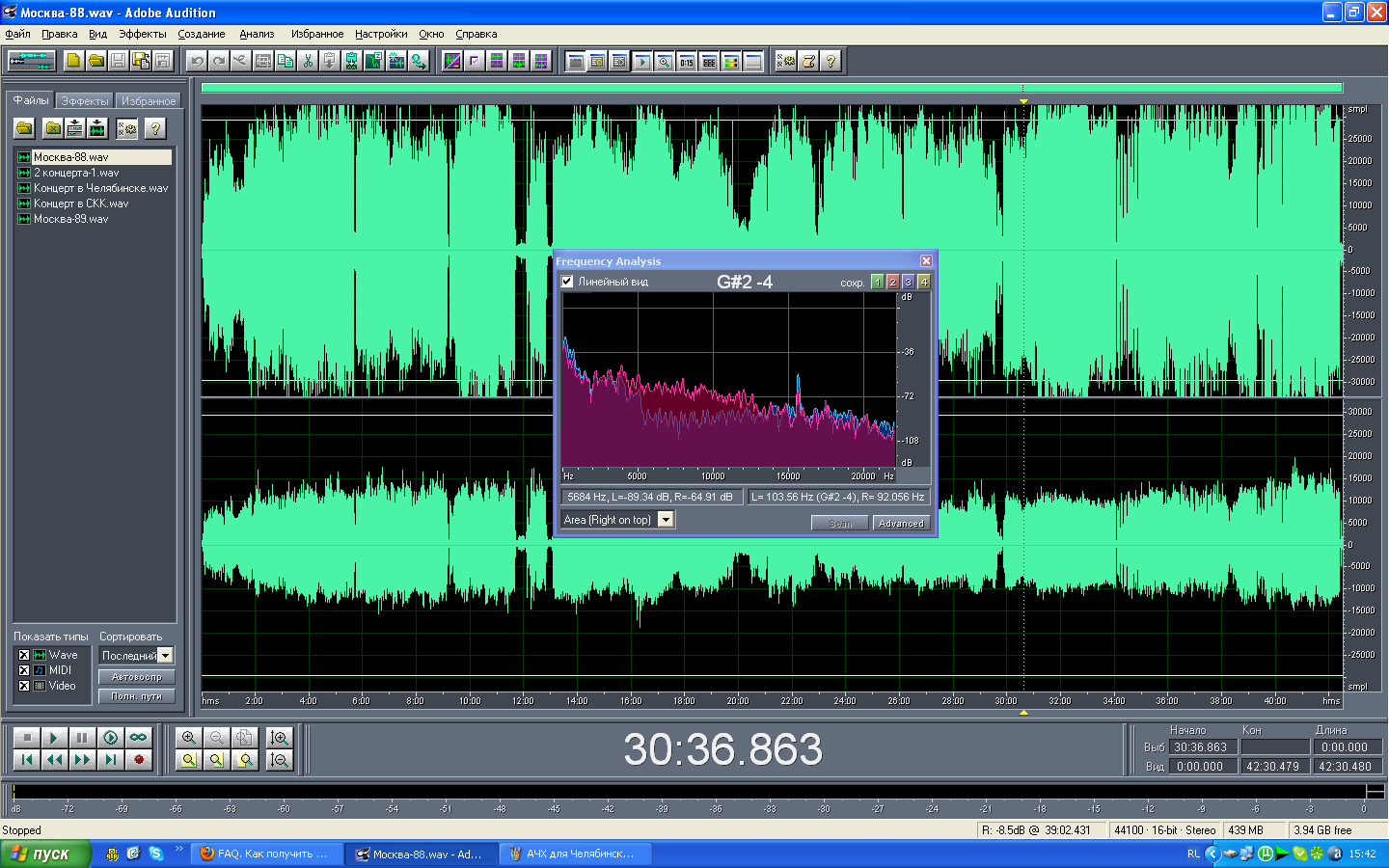The height and width of the screenshot is (868, 1389).
Task: Switch to the Избранное panel tab
Action: [149, 101]
